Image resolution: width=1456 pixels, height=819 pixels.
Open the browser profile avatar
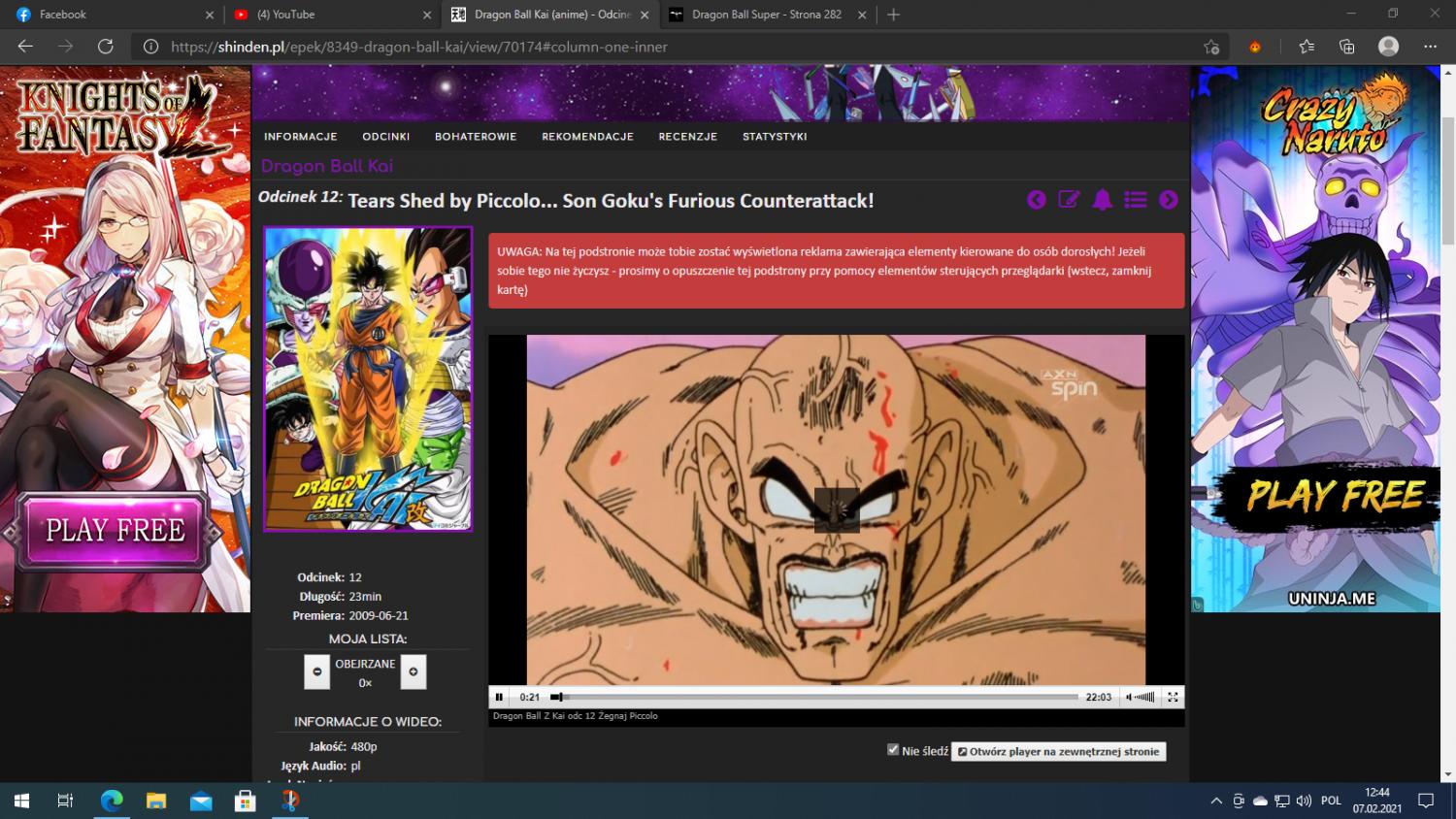point(1389,47)
